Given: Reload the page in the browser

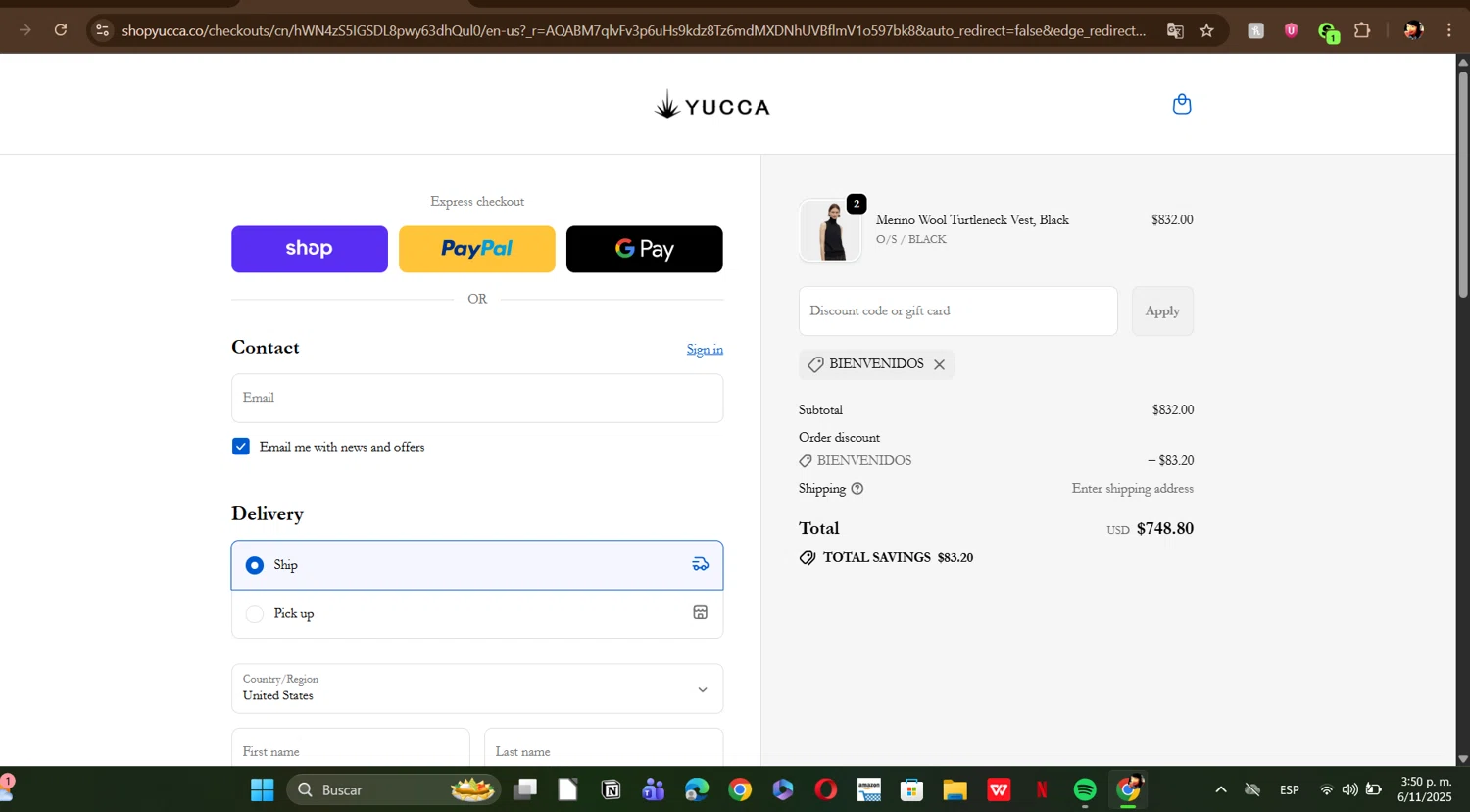Looking at the screenshot, I should coord(61,30).
